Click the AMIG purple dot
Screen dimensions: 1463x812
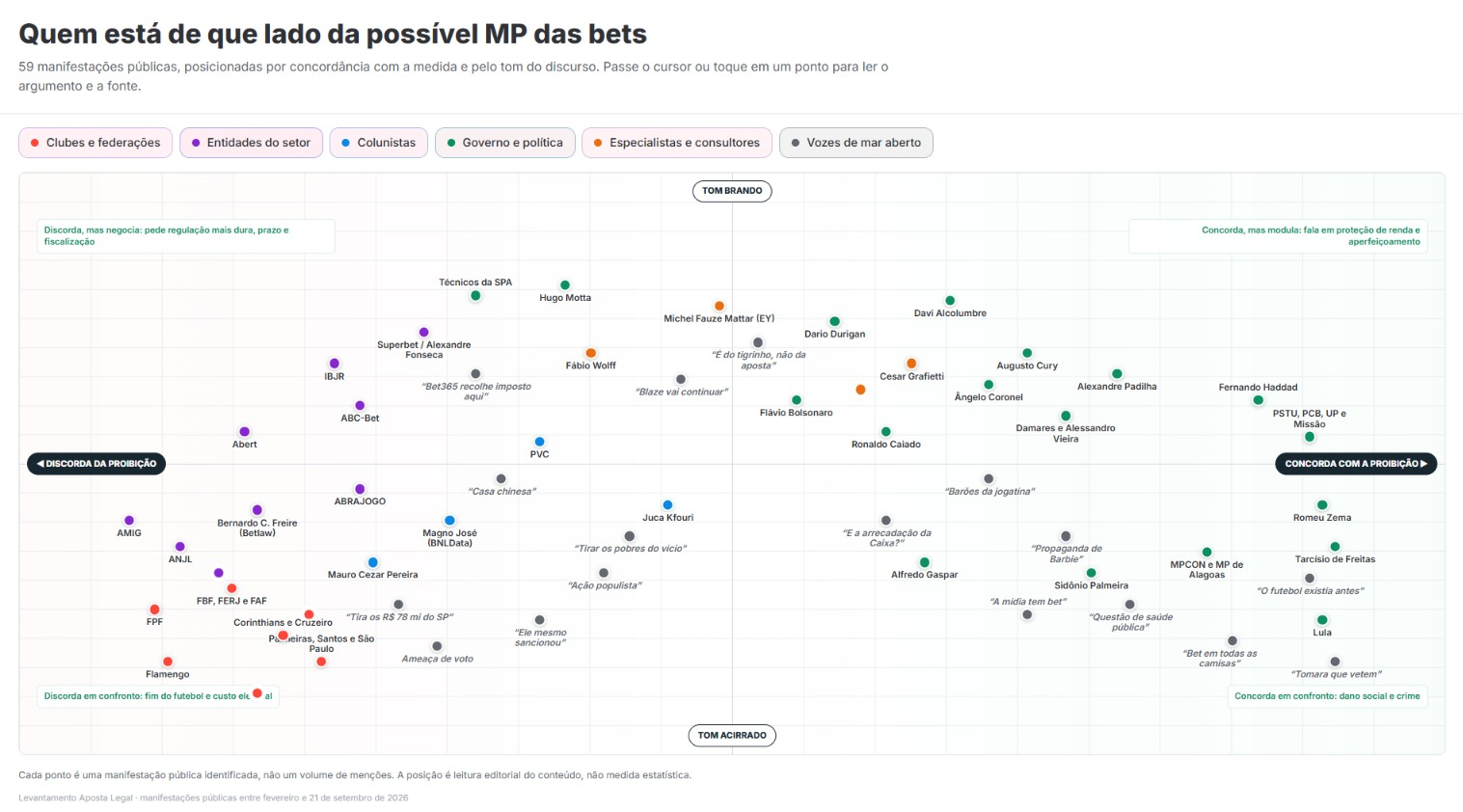pos(129,521)
